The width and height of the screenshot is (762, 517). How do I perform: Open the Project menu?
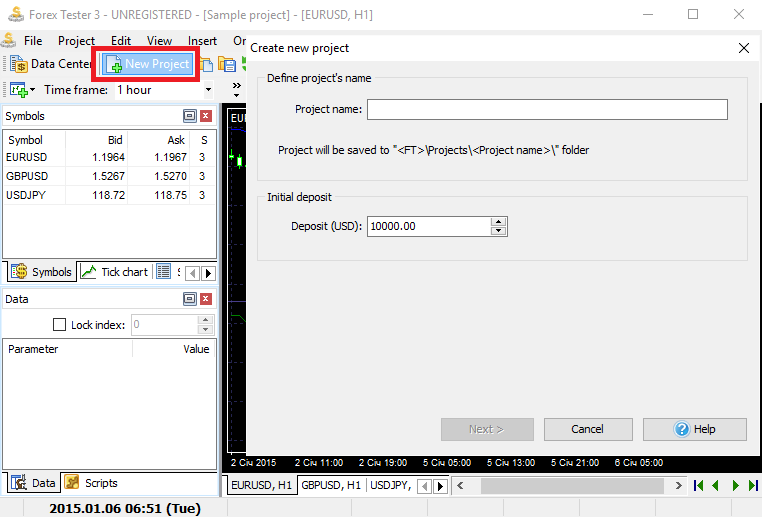(x=76, y=41)
